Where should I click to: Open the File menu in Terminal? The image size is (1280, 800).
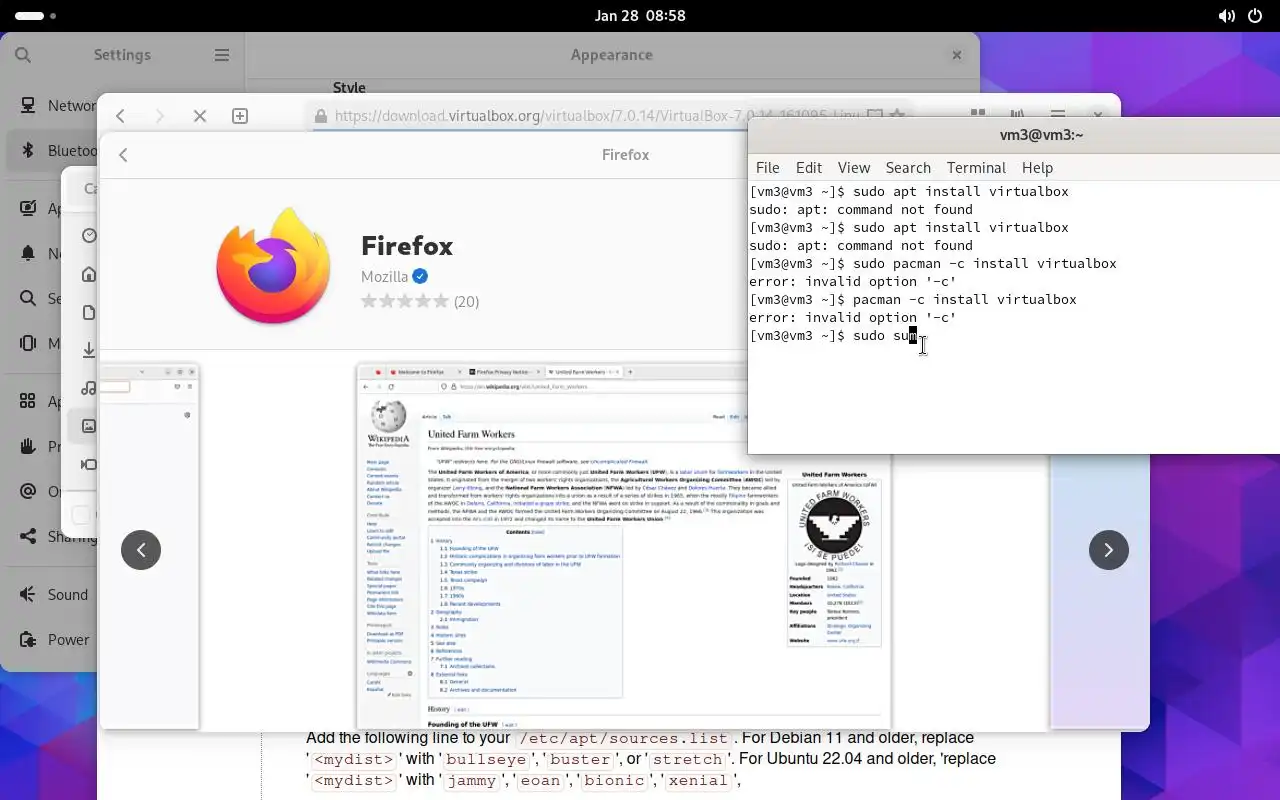(767, 168)
